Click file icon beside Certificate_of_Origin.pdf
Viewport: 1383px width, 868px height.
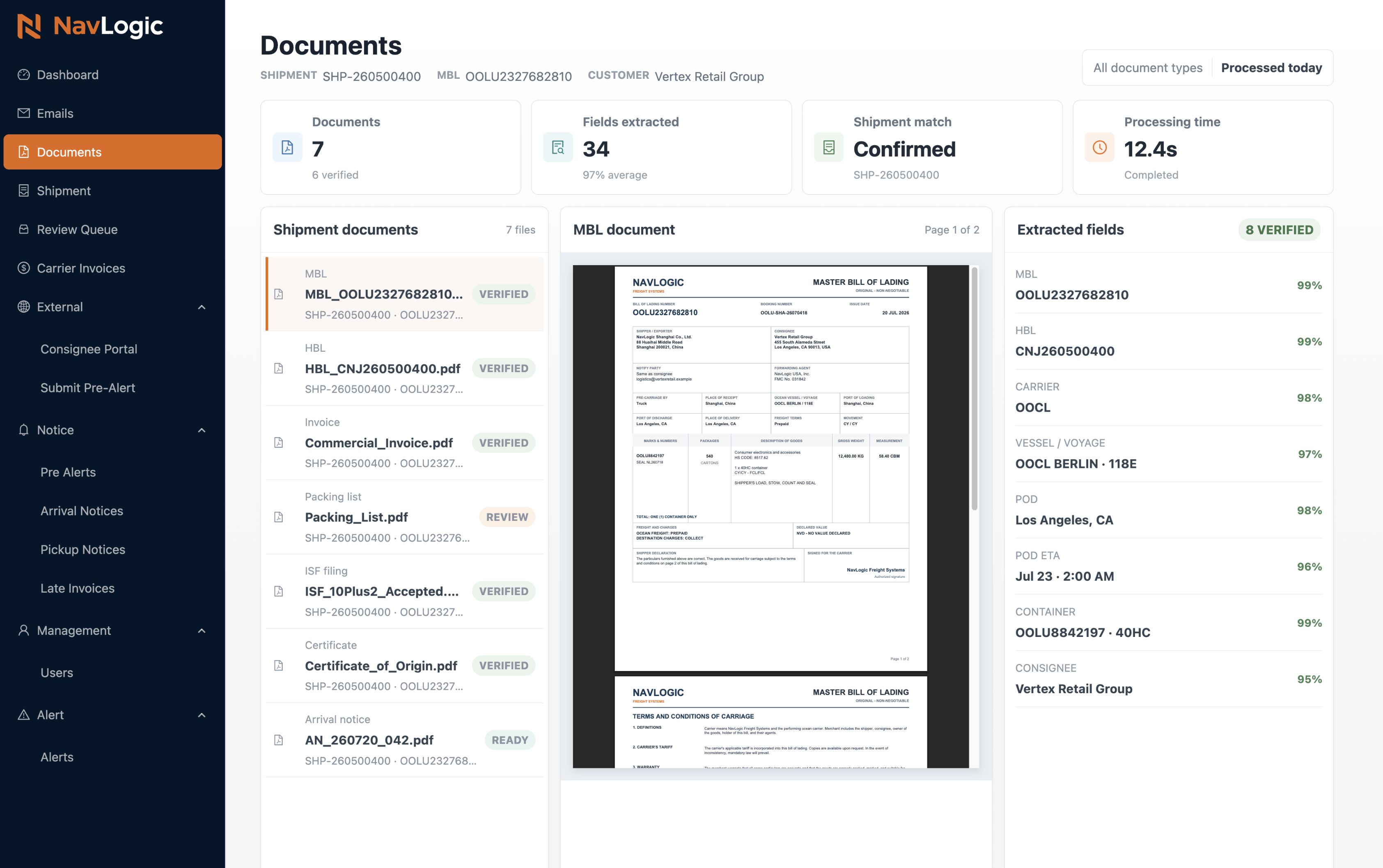coord(278,666)
